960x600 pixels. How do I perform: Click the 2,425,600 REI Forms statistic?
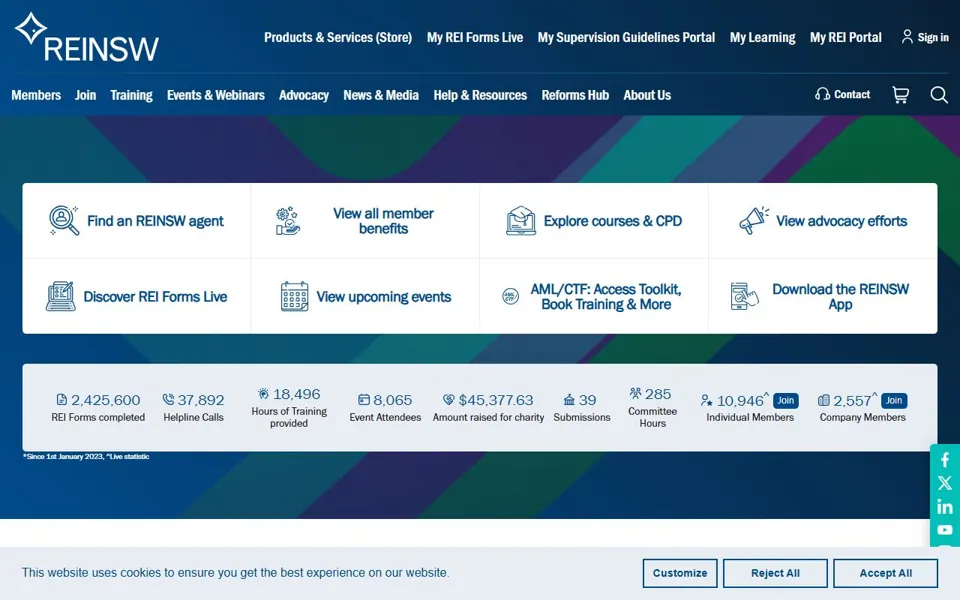(x=105, y=400)
